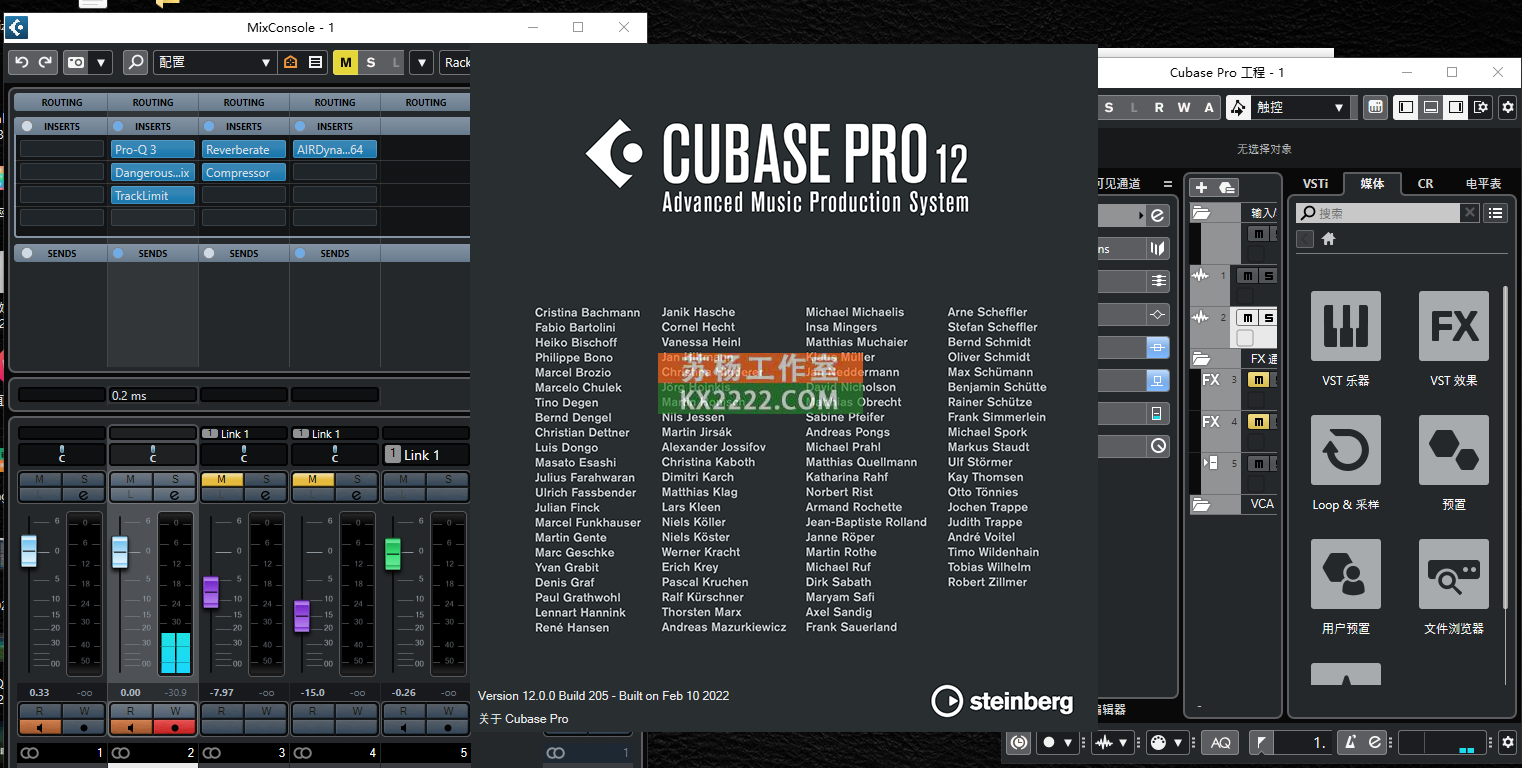Click stereo link icon of channel 4
The width and height of the screenshot is (1522, 768).
302,752
